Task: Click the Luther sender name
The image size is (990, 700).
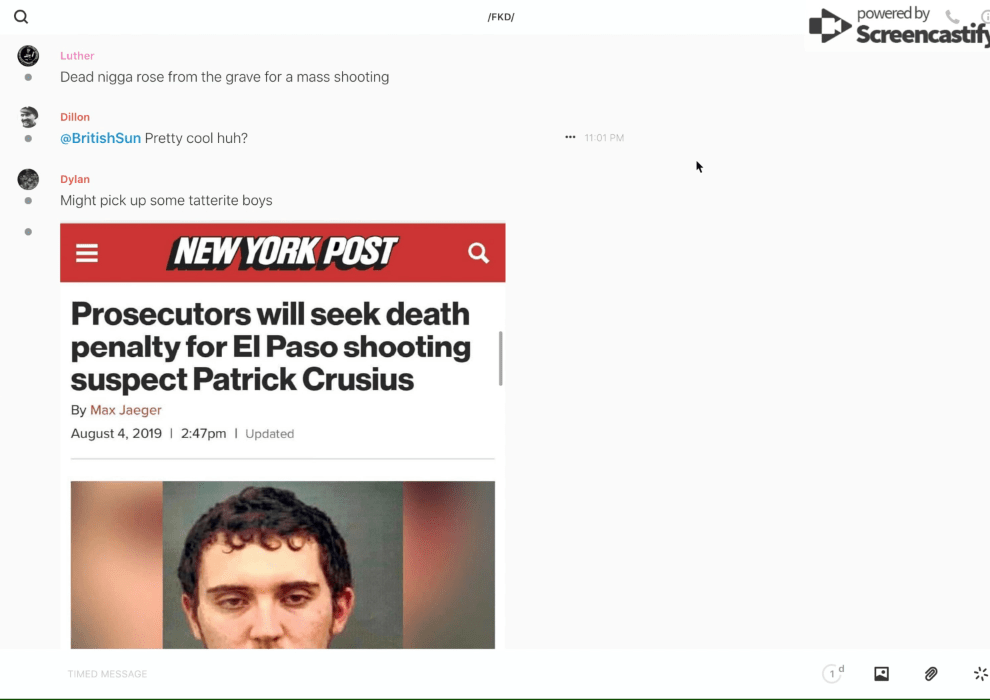Action: [x=77, y=56]
